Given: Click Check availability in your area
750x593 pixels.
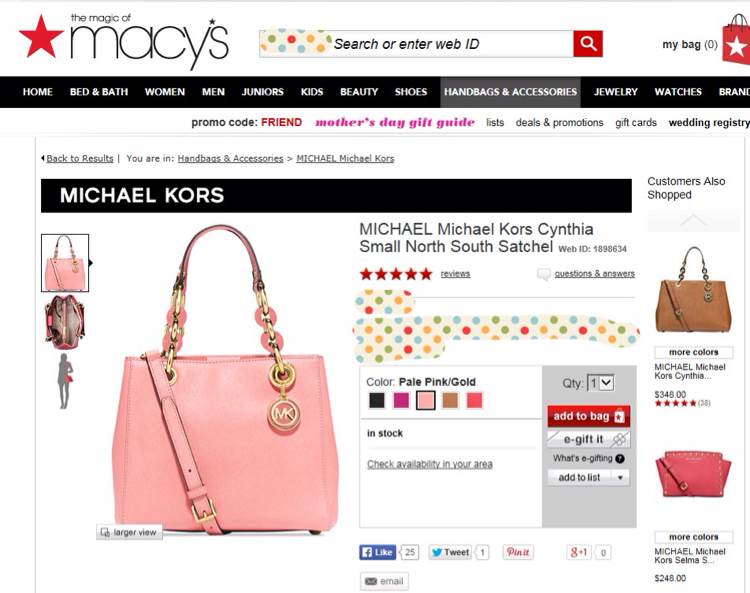Looking at the screenshot, I should 430,464.
